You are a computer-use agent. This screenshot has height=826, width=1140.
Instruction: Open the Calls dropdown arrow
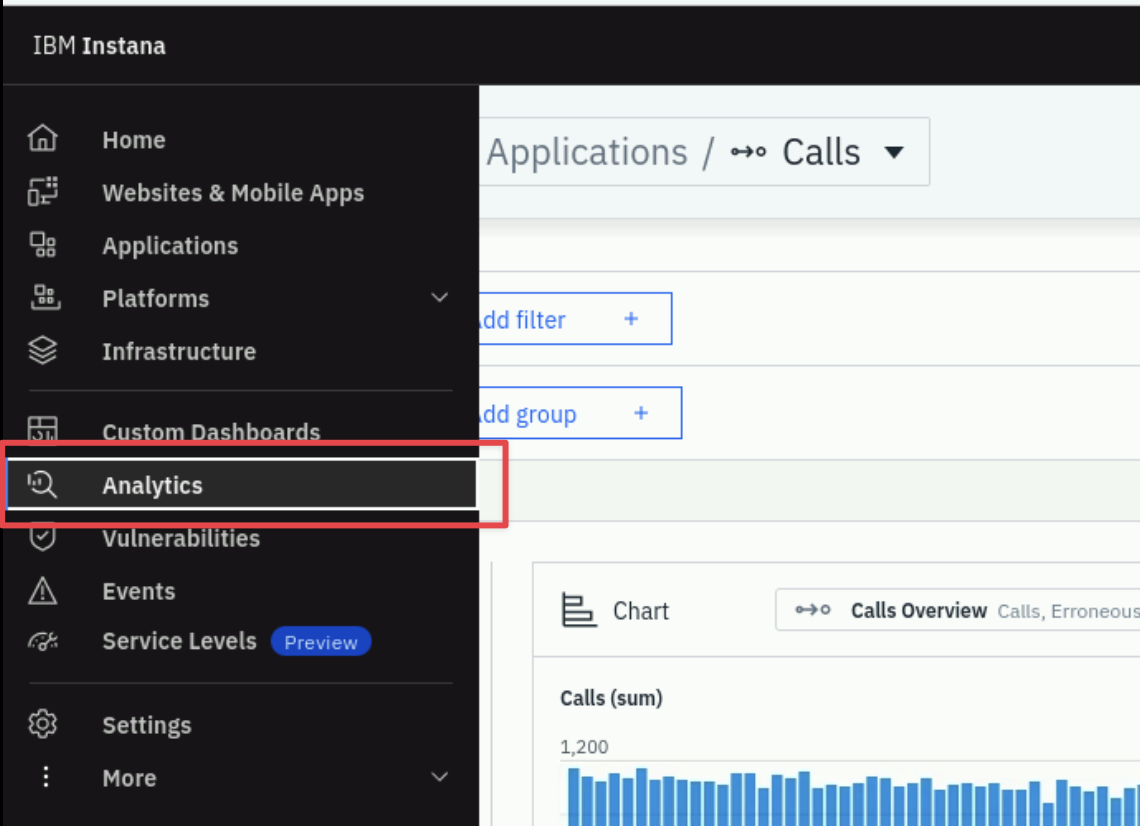click(894, 153)
